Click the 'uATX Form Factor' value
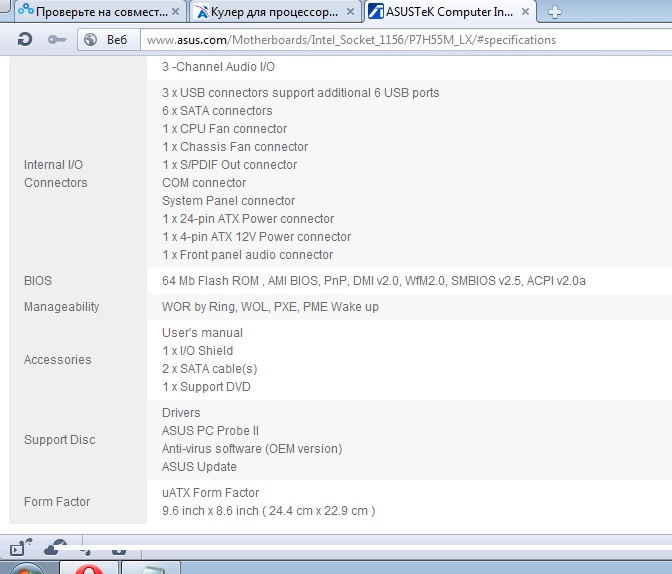672x574 pixels. pyautogui.click(x=210, y=493)
